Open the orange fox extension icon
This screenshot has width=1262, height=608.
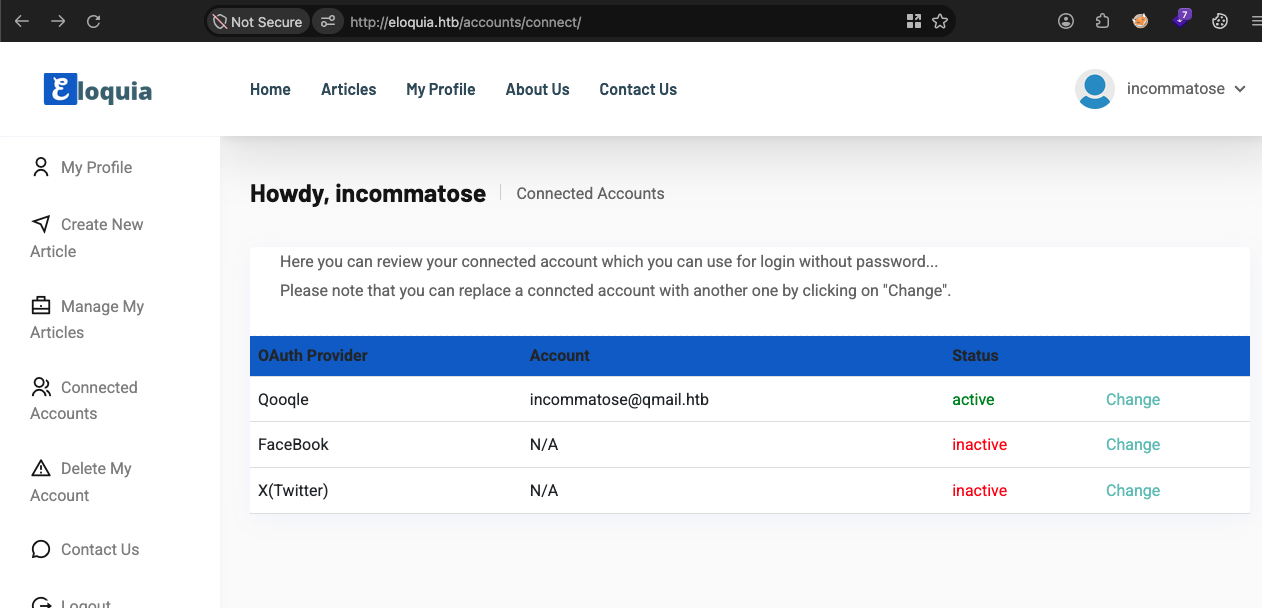(1140, 21)
